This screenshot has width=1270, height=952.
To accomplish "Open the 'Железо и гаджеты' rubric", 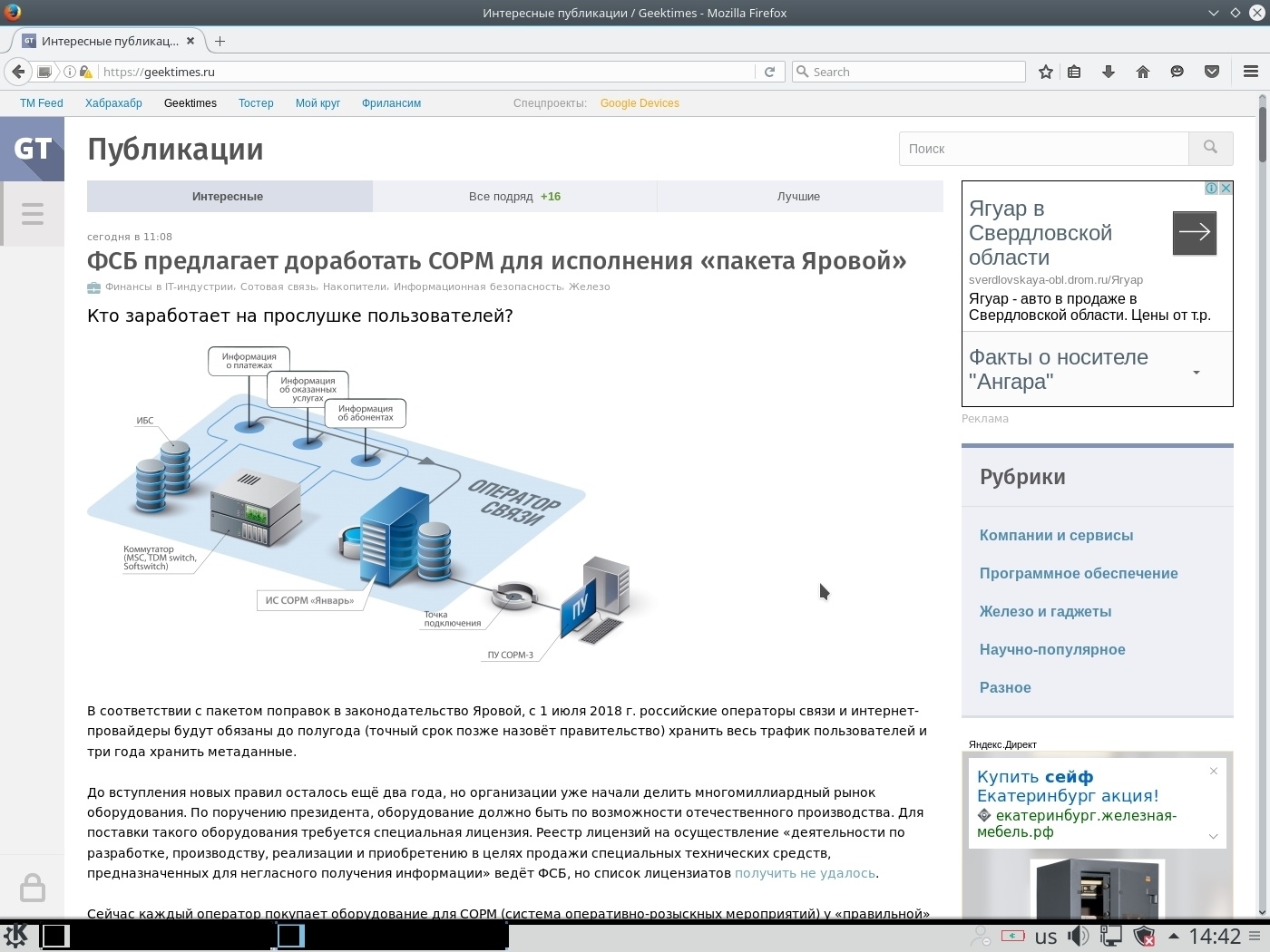I will point(1045,611).
